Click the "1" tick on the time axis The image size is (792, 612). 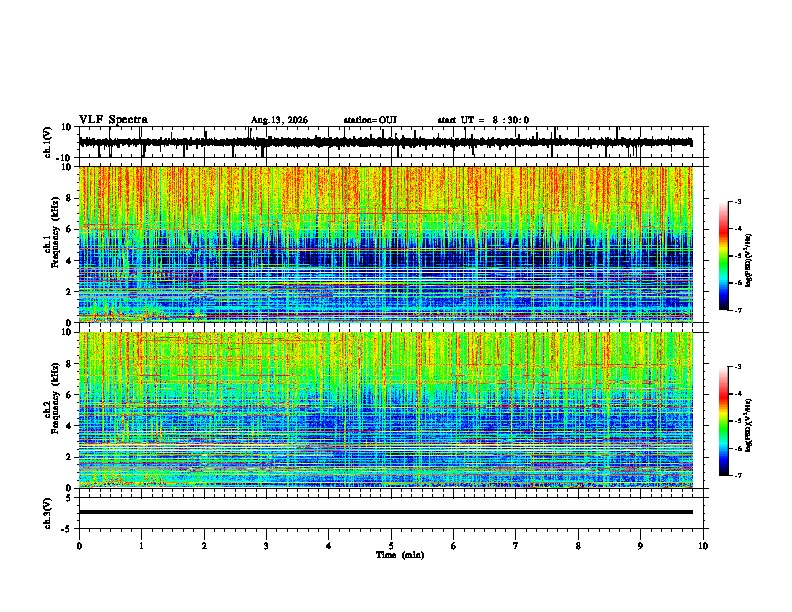pyautogui.click(x=141, y=546)
